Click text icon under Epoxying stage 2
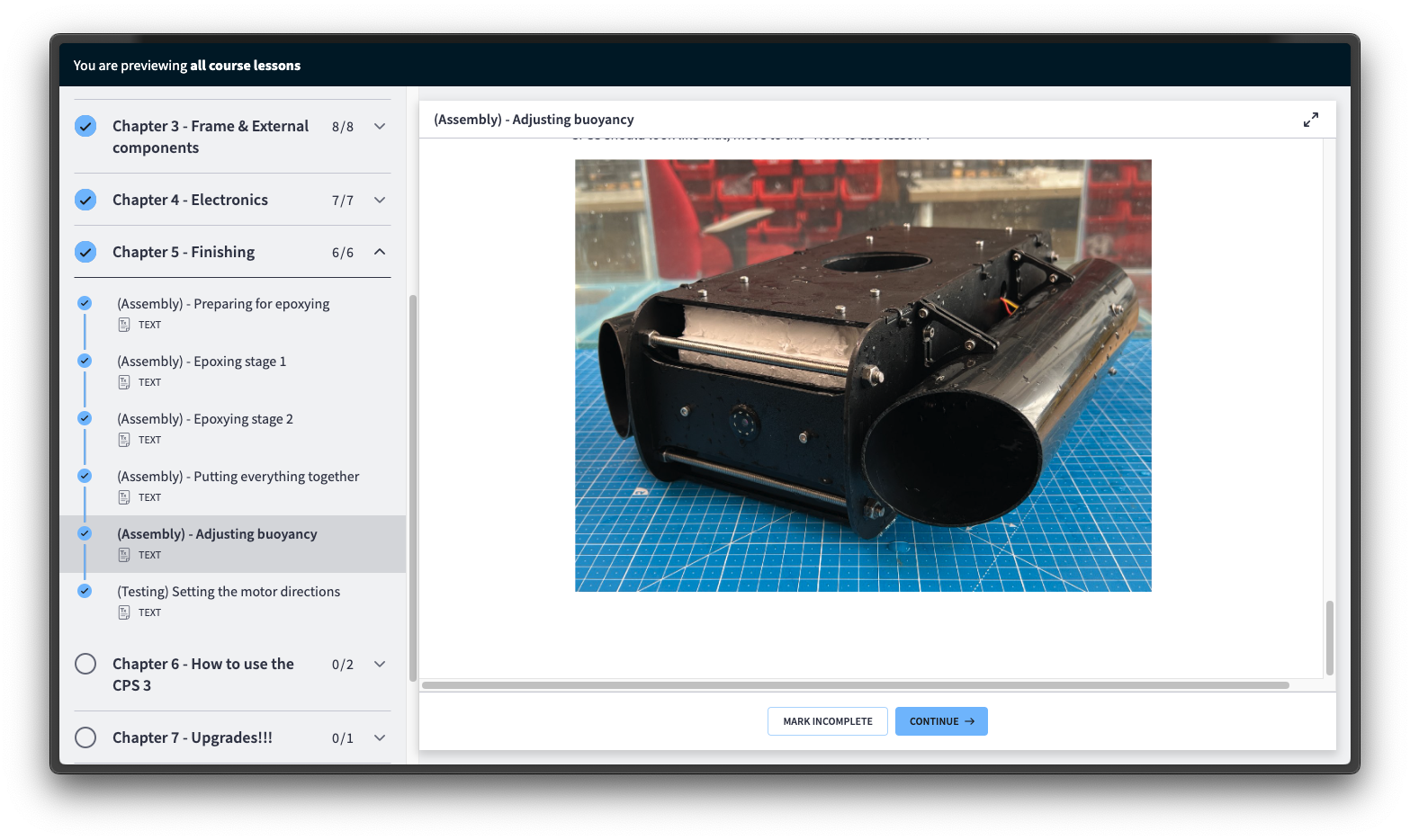 tap(124, 440)
